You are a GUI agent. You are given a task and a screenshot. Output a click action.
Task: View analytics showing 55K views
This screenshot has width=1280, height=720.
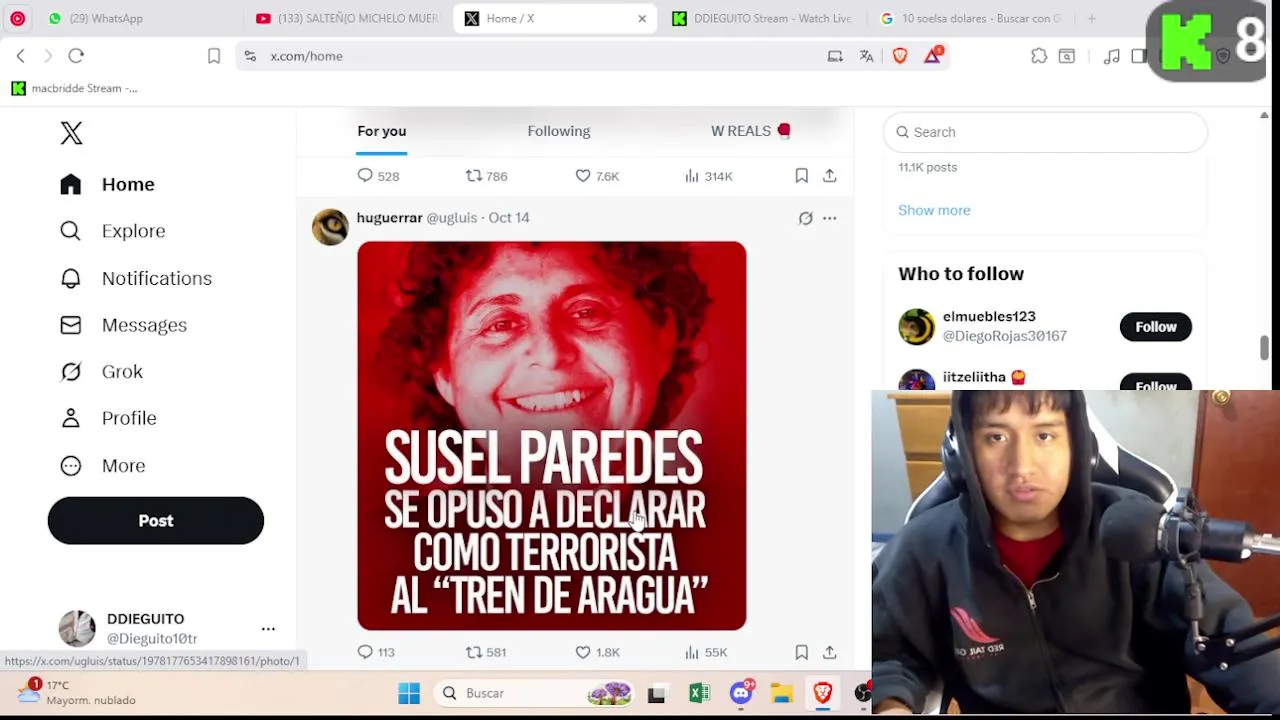[x=706, y=652]
